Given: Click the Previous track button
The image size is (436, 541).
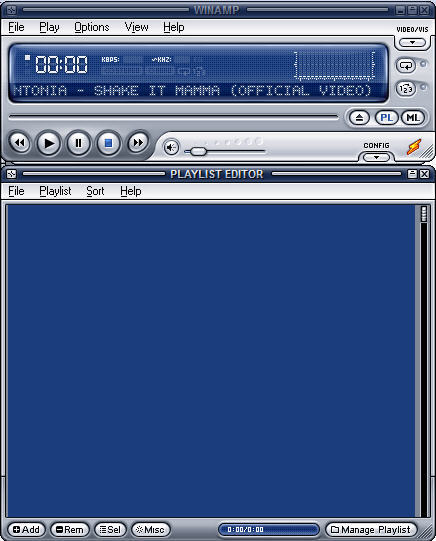Looking at the screenshot, I should pyautogui.click(x=19, y=142).
